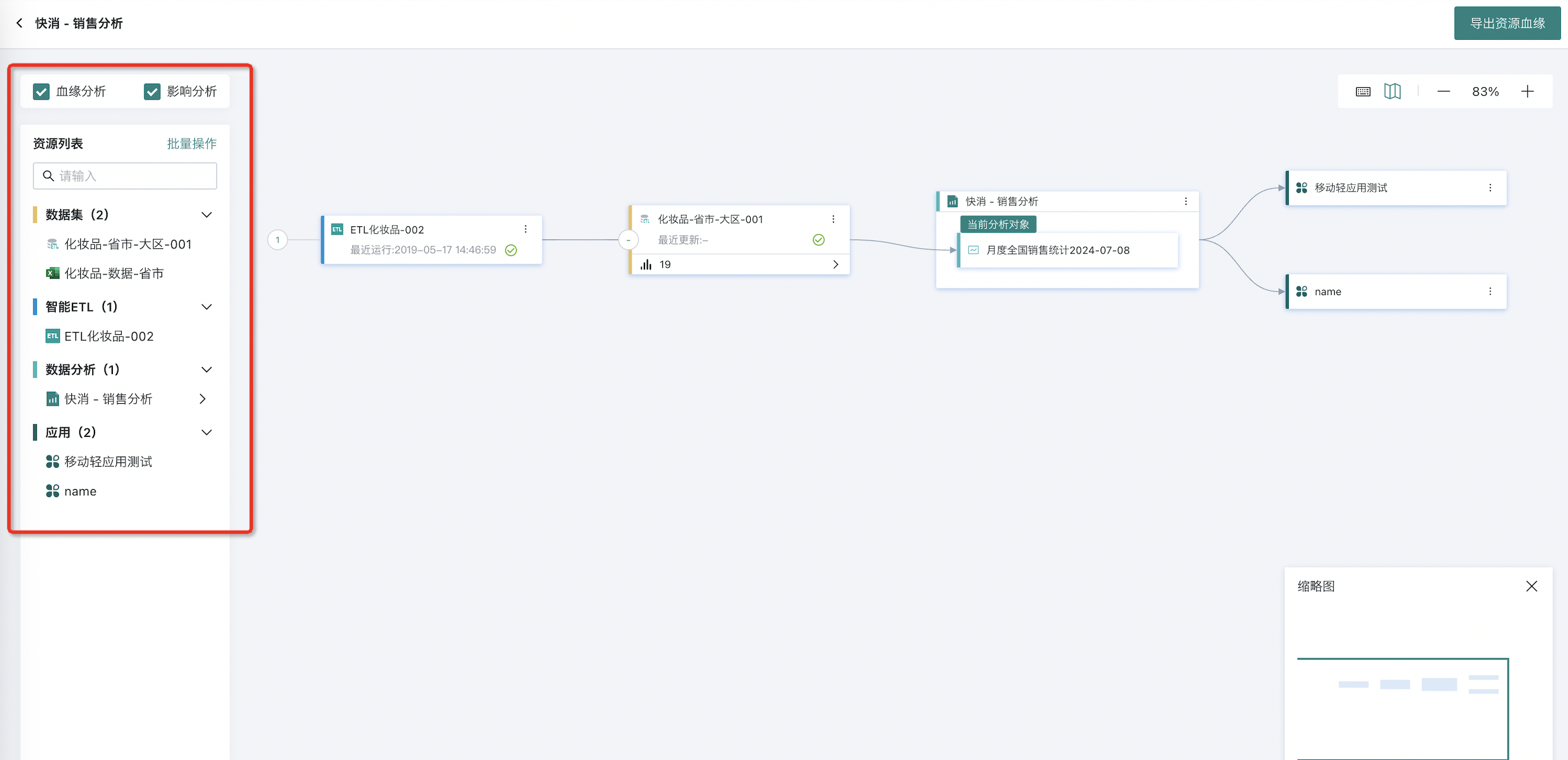The width and height of the screenshot is (1568, 760).
Task: Zoom in with the plus button
Action: coord(1527,91)
